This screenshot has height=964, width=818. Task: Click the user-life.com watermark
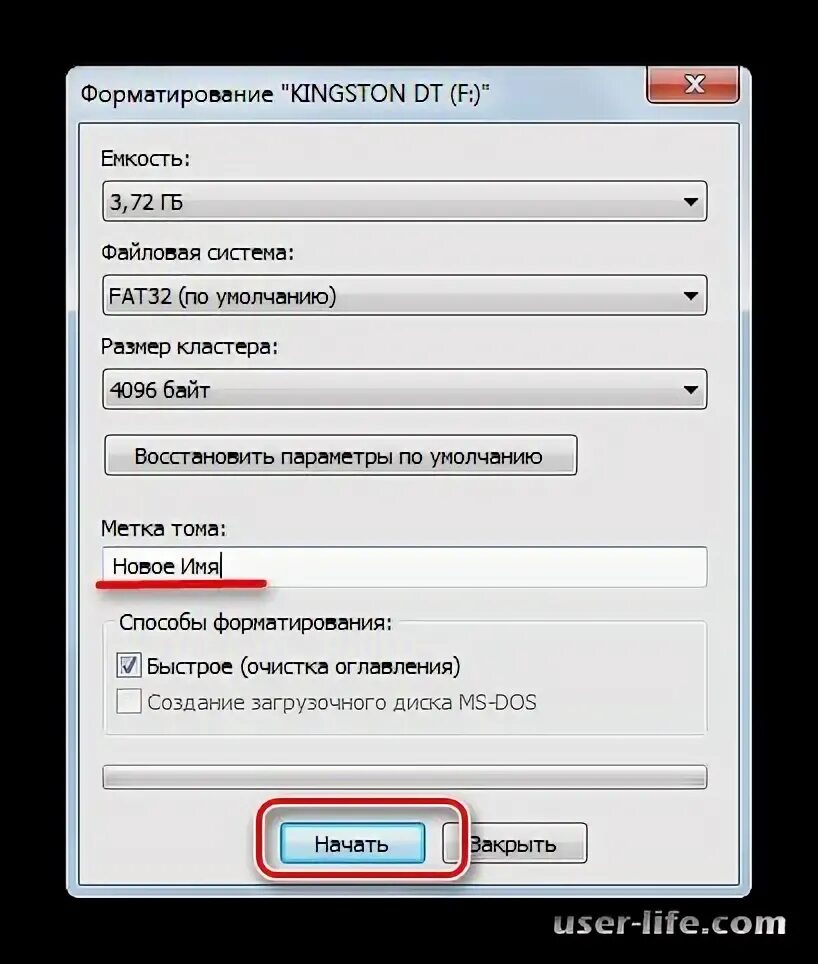pos(669,923)
